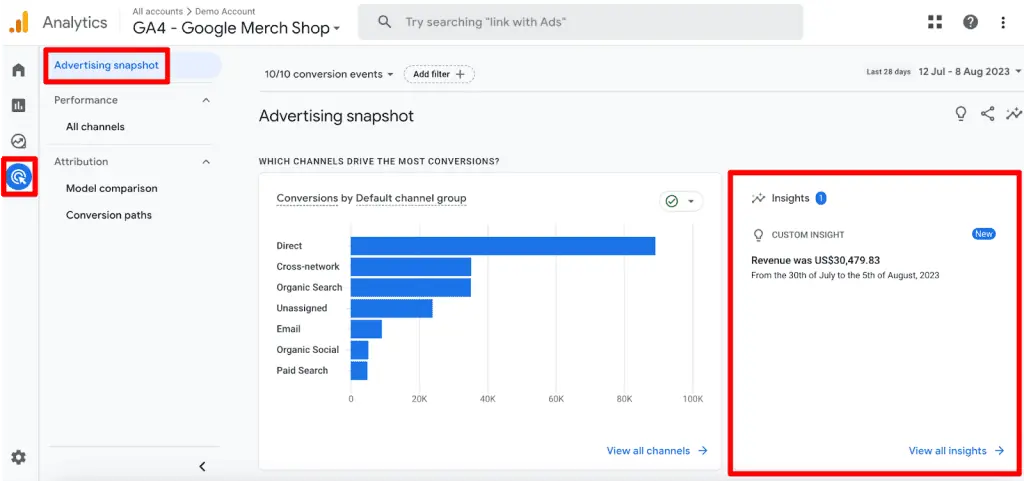The image size is (1024, 481).
Task: Click the Cross-network channel bar
Action: [411, 267]
